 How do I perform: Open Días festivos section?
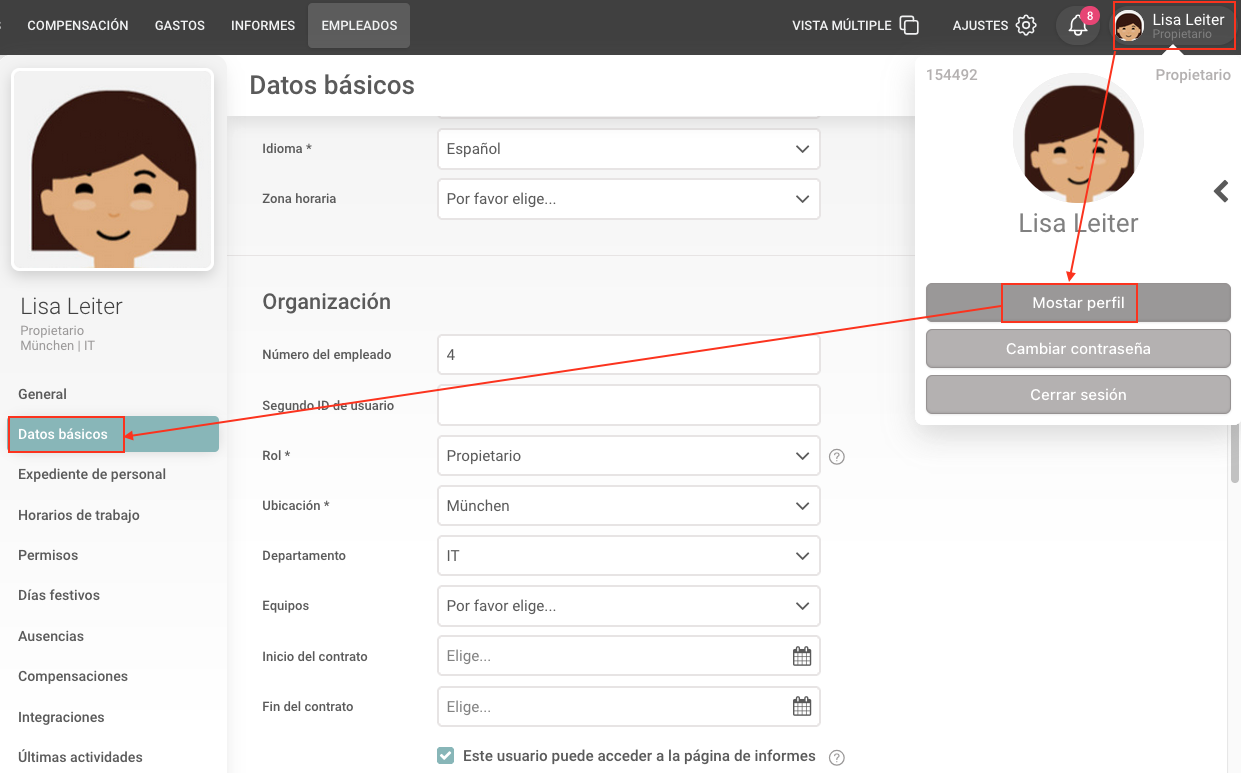coord(59,595)
